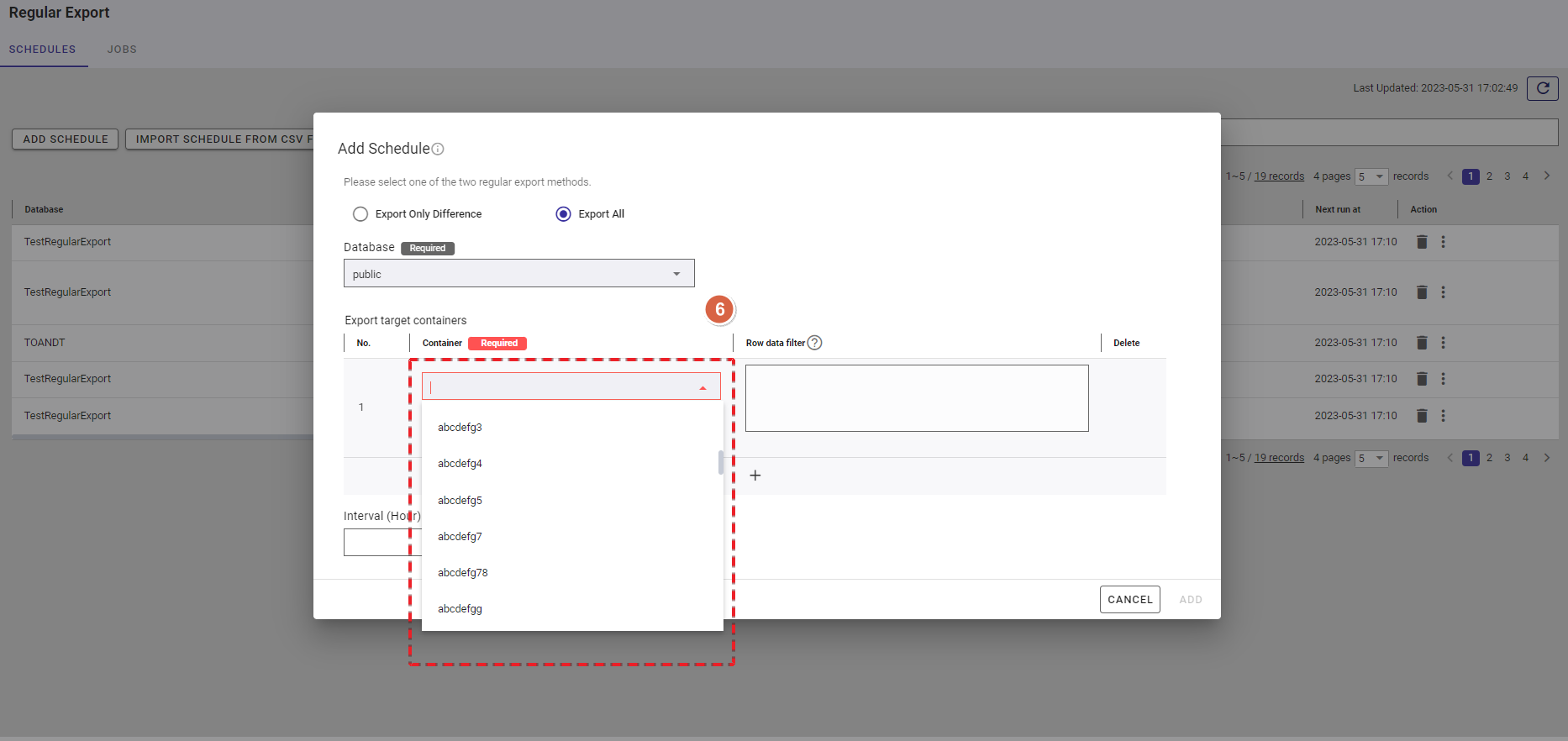Collapse the Container dropdown using its arrow
1568x741 pixels.
702,387
